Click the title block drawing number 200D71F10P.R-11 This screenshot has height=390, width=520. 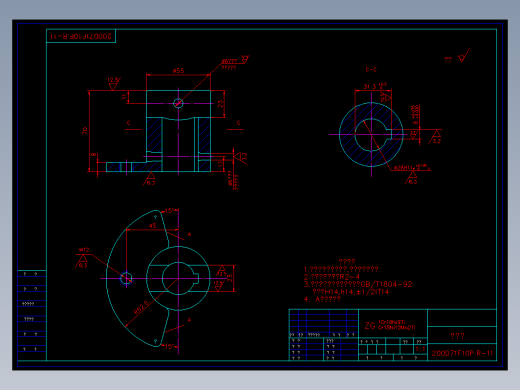(x=462, y=353)
